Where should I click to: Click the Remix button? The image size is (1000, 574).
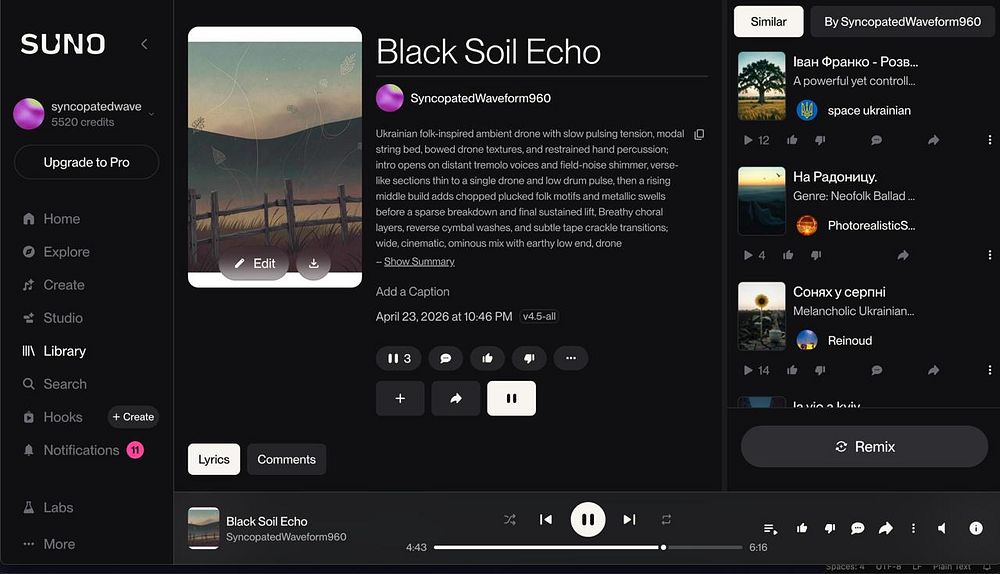864,446
